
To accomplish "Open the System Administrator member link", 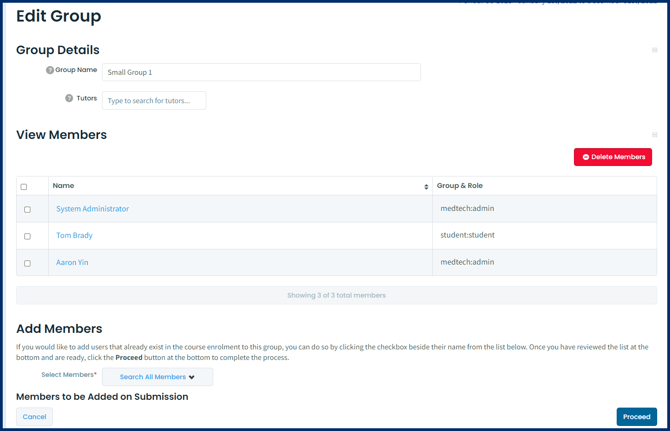I will point(92,208).
